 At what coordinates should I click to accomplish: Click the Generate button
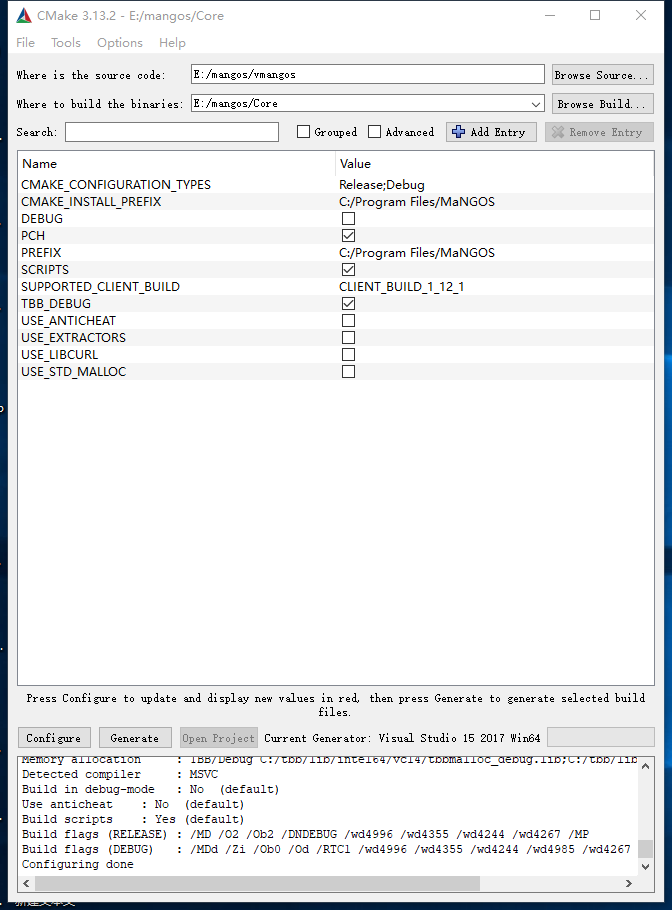[135, 738]
